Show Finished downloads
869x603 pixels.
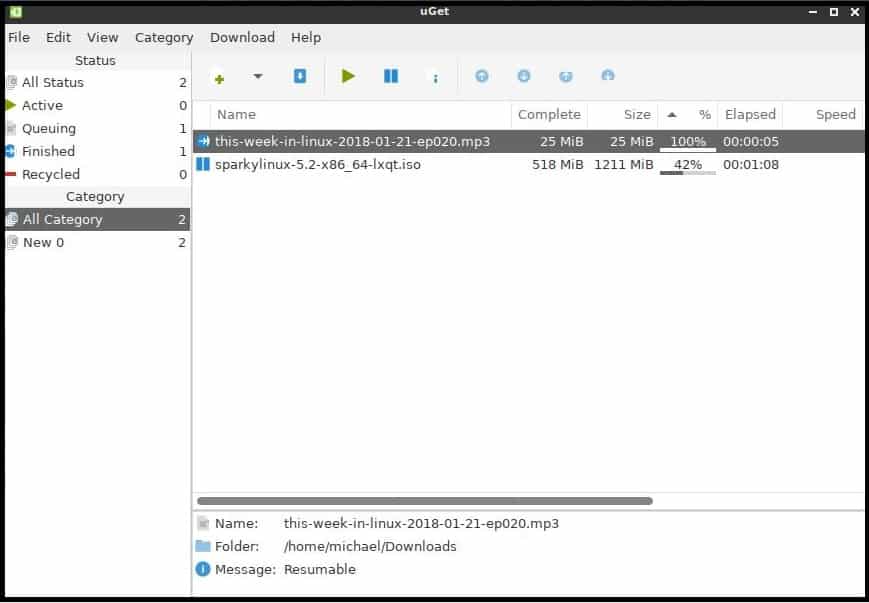[98, 151]
